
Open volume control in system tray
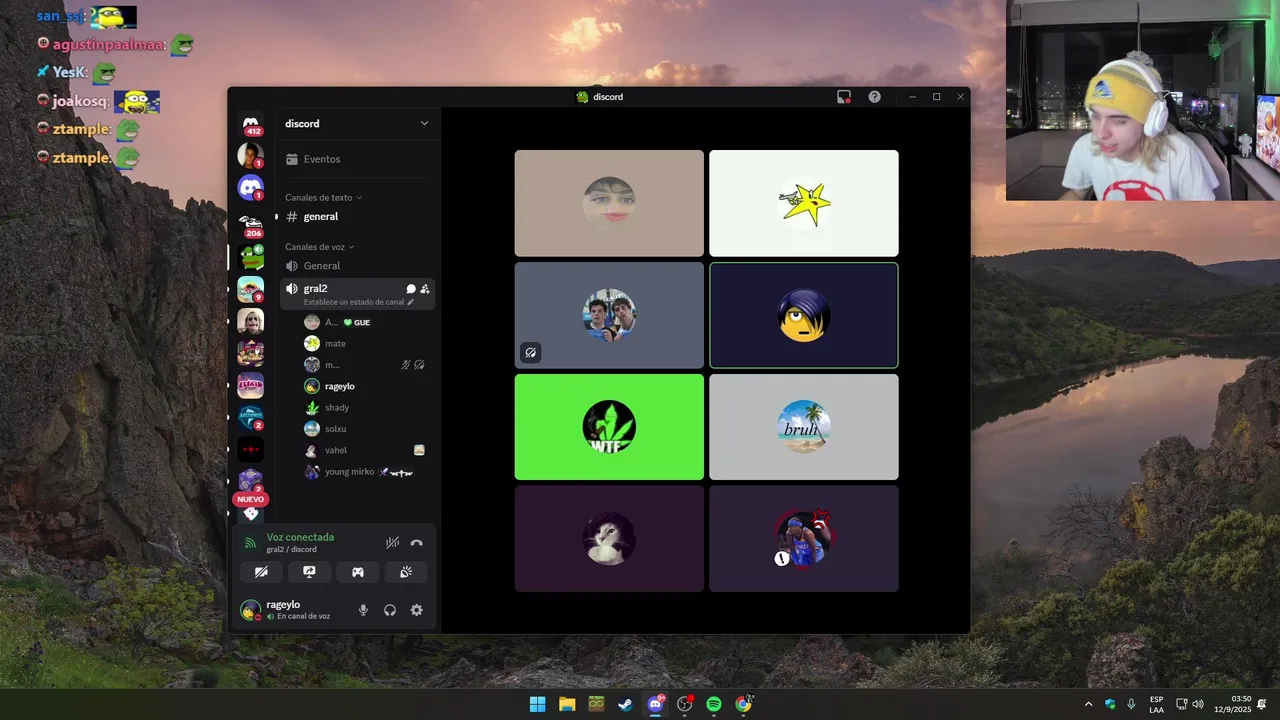click(1198, 704)
